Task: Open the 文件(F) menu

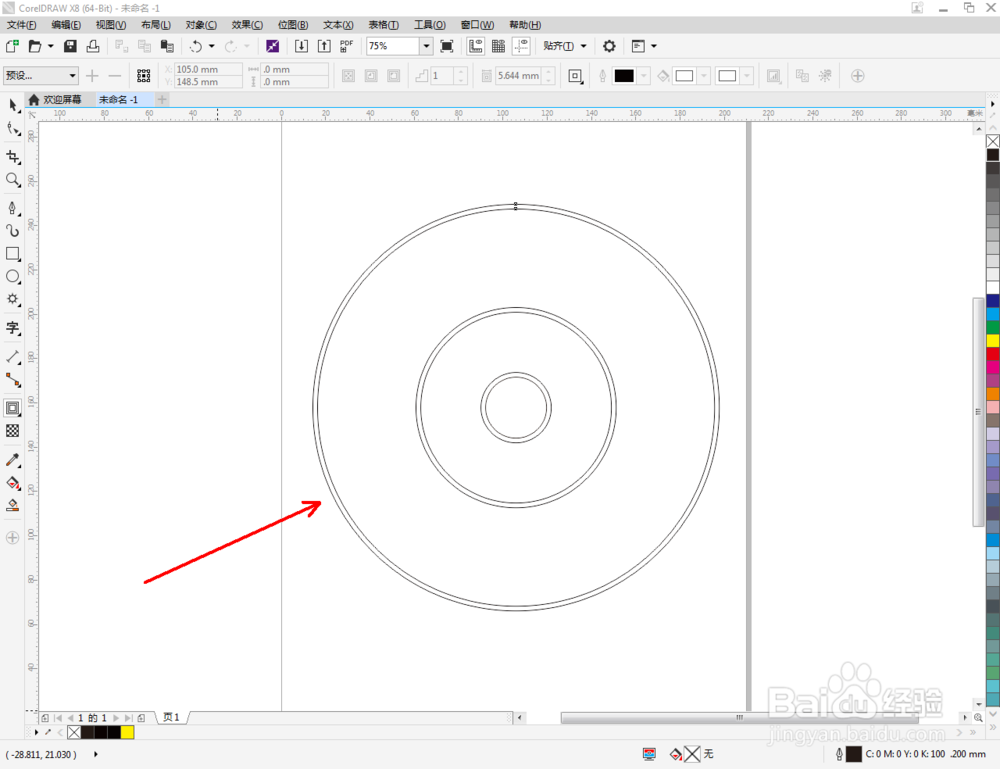Action: coord(21,25)
